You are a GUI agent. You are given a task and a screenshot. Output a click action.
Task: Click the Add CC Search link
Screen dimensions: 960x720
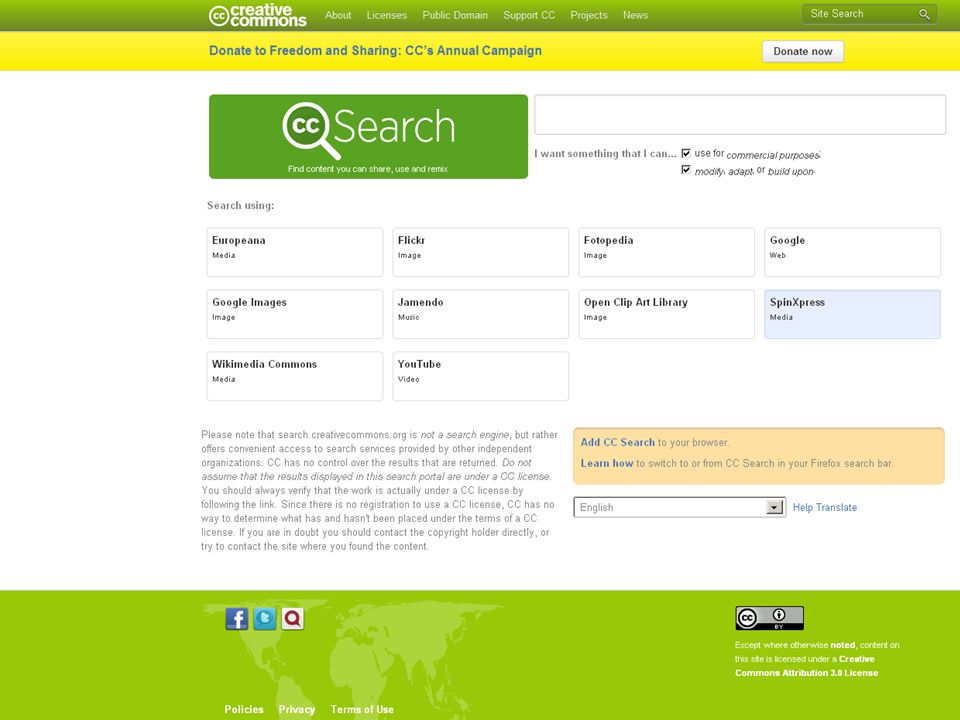[618, 442]
